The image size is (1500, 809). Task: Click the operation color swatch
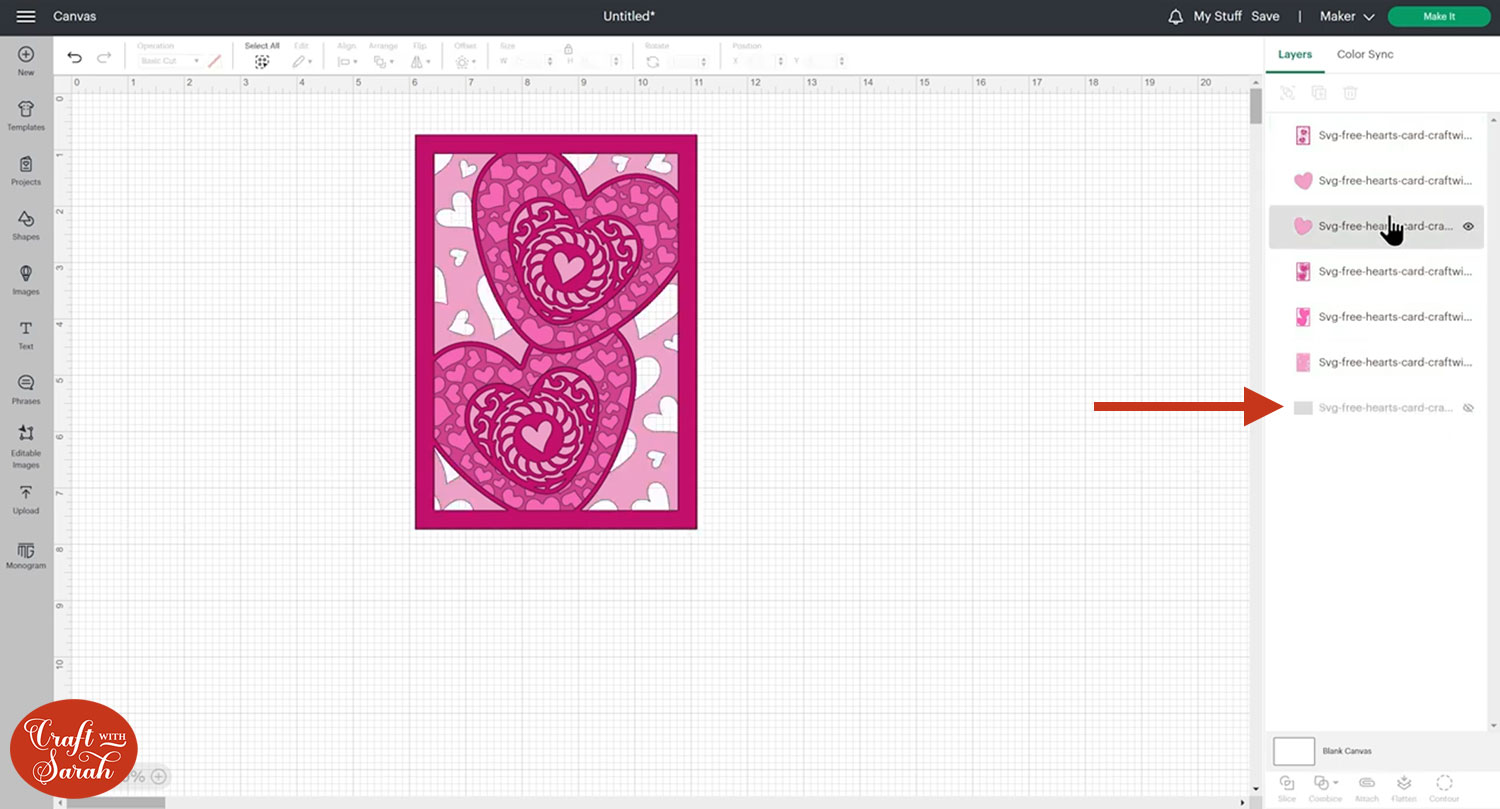click(x=214, y=61)
